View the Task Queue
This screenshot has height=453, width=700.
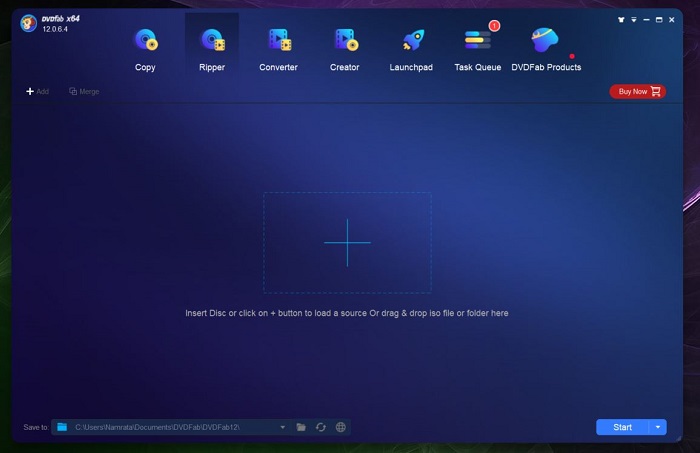point(478,49)
